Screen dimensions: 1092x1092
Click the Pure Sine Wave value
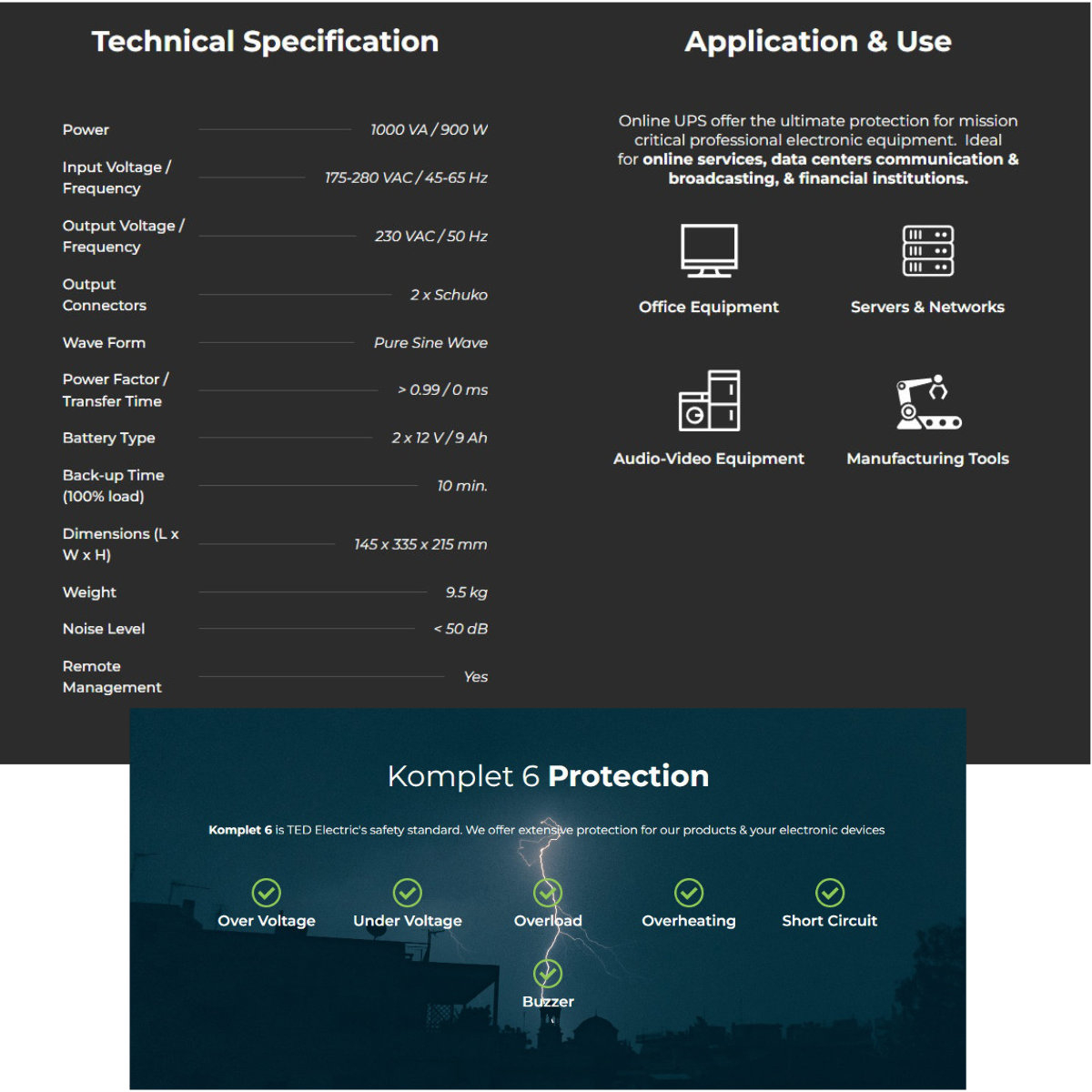pyautogui.click(x=430, y=342)
